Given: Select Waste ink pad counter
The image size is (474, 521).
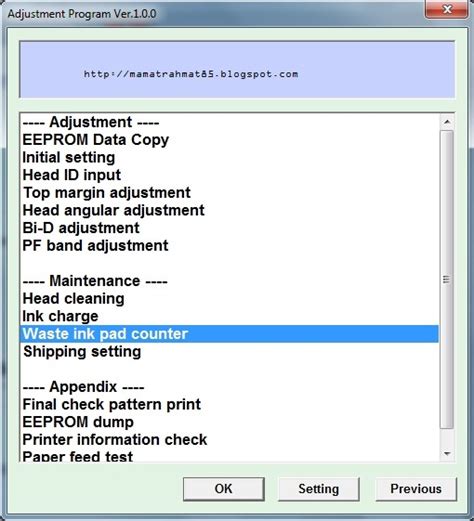Looking at the screenshot, I should 229,334.
